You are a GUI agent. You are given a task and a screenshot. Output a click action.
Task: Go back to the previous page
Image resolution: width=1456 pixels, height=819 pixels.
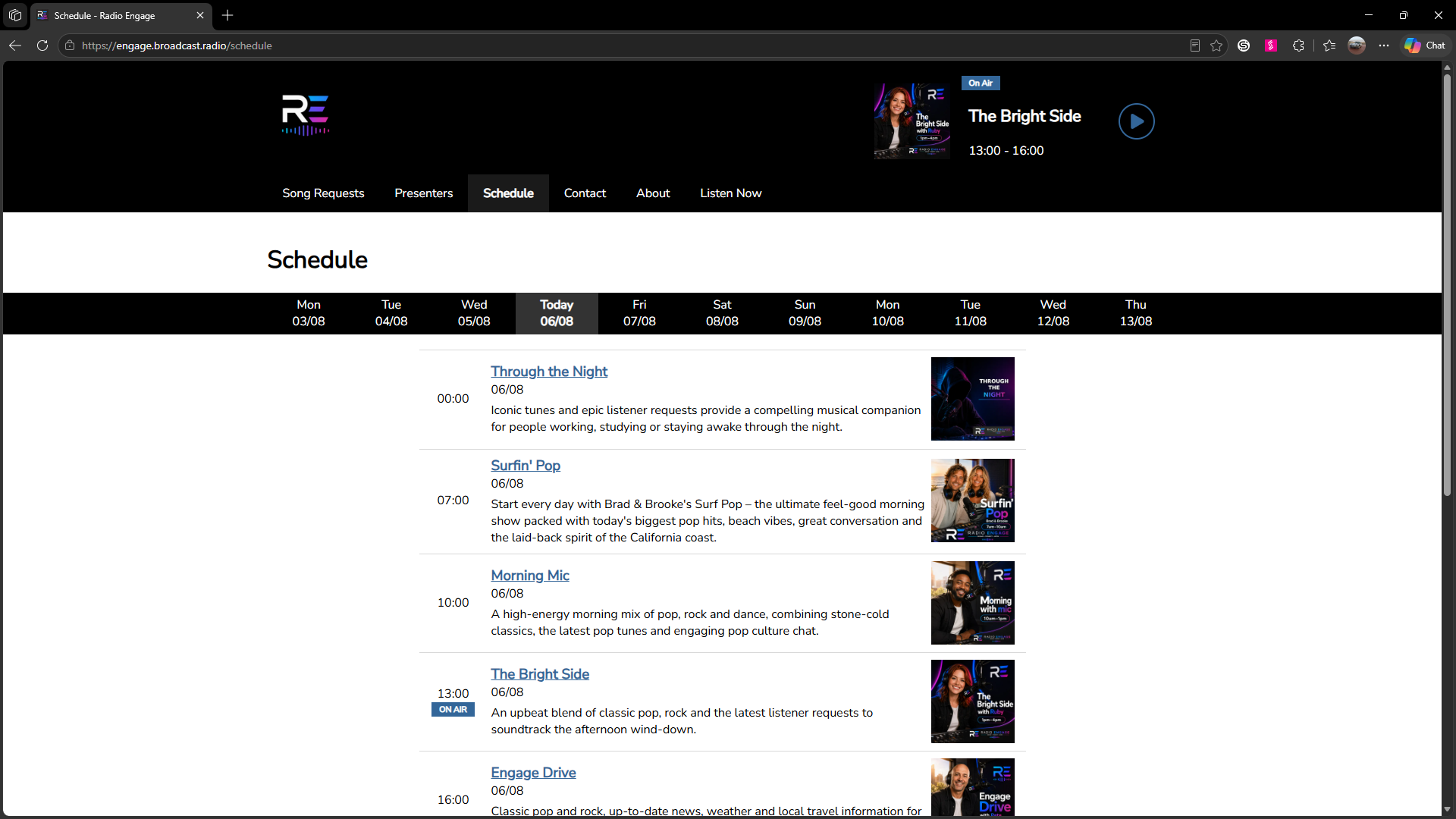[x=15, y=45]
